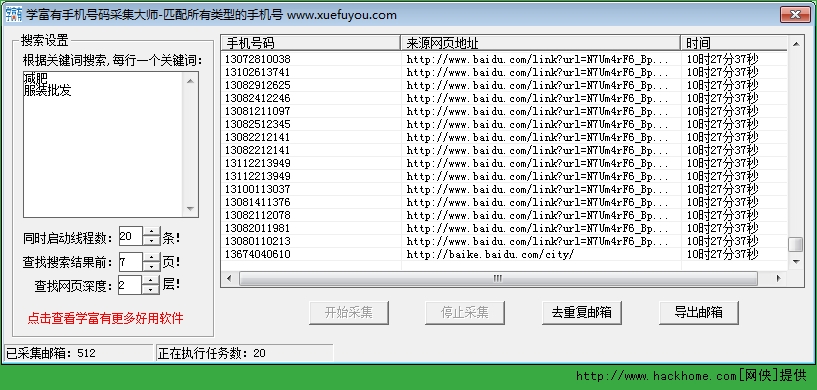This screenshot has height=390, width=817.
Task: Click the 开始采集 button
Action: pyautogui.click(x=349, y=313)
